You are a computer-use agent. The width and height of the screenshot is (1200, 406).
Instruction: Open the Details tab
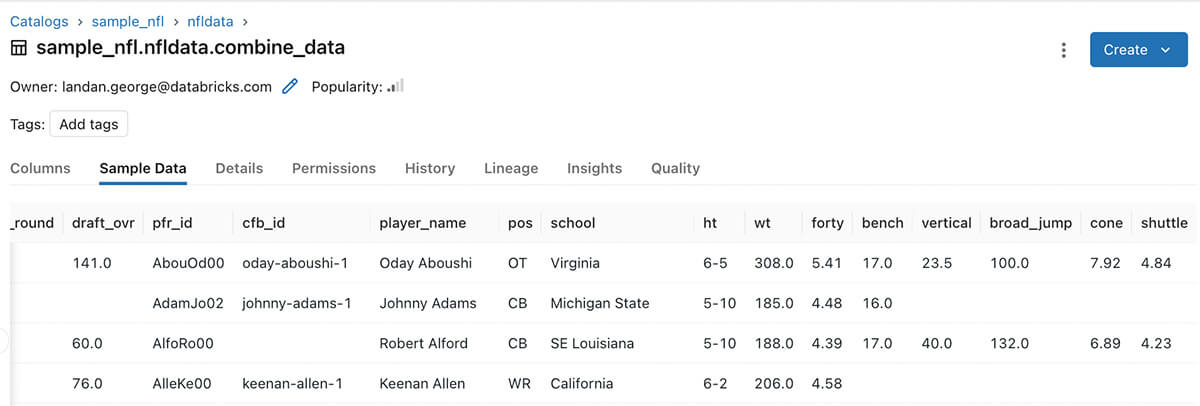coord(239,168)
